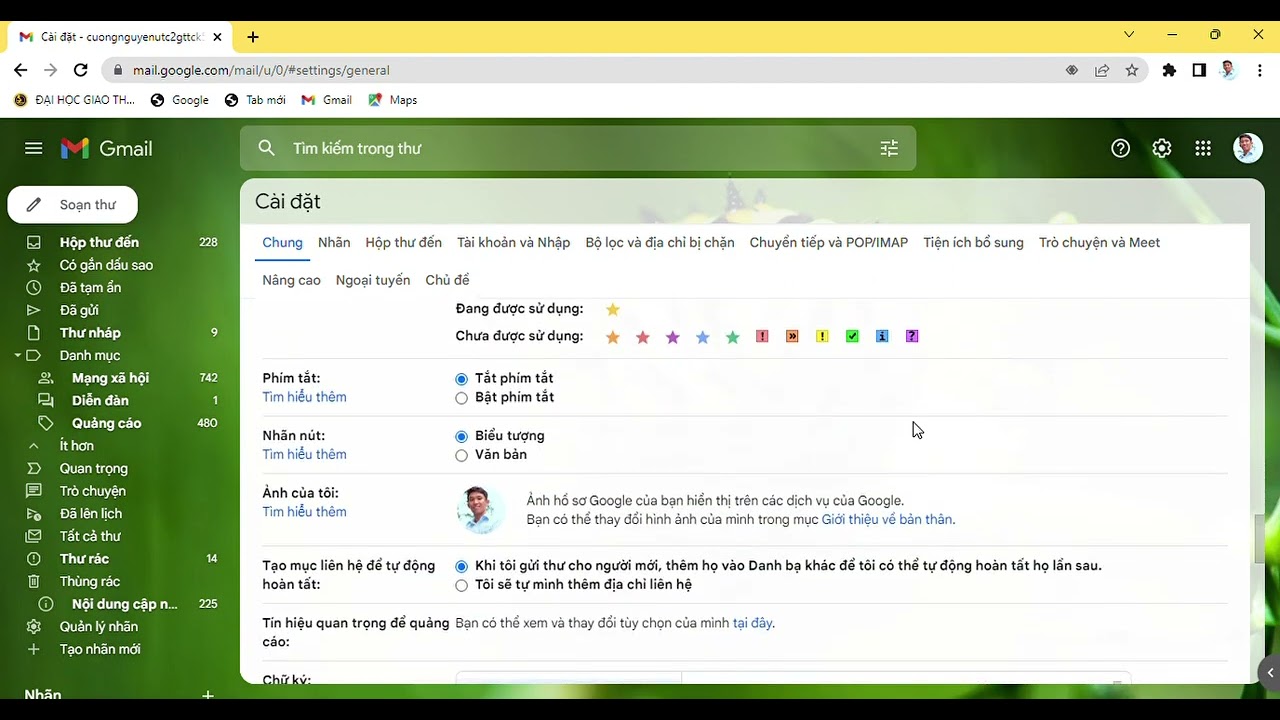
Task: Add a new label plus icon
Action: tap(208, 695)
